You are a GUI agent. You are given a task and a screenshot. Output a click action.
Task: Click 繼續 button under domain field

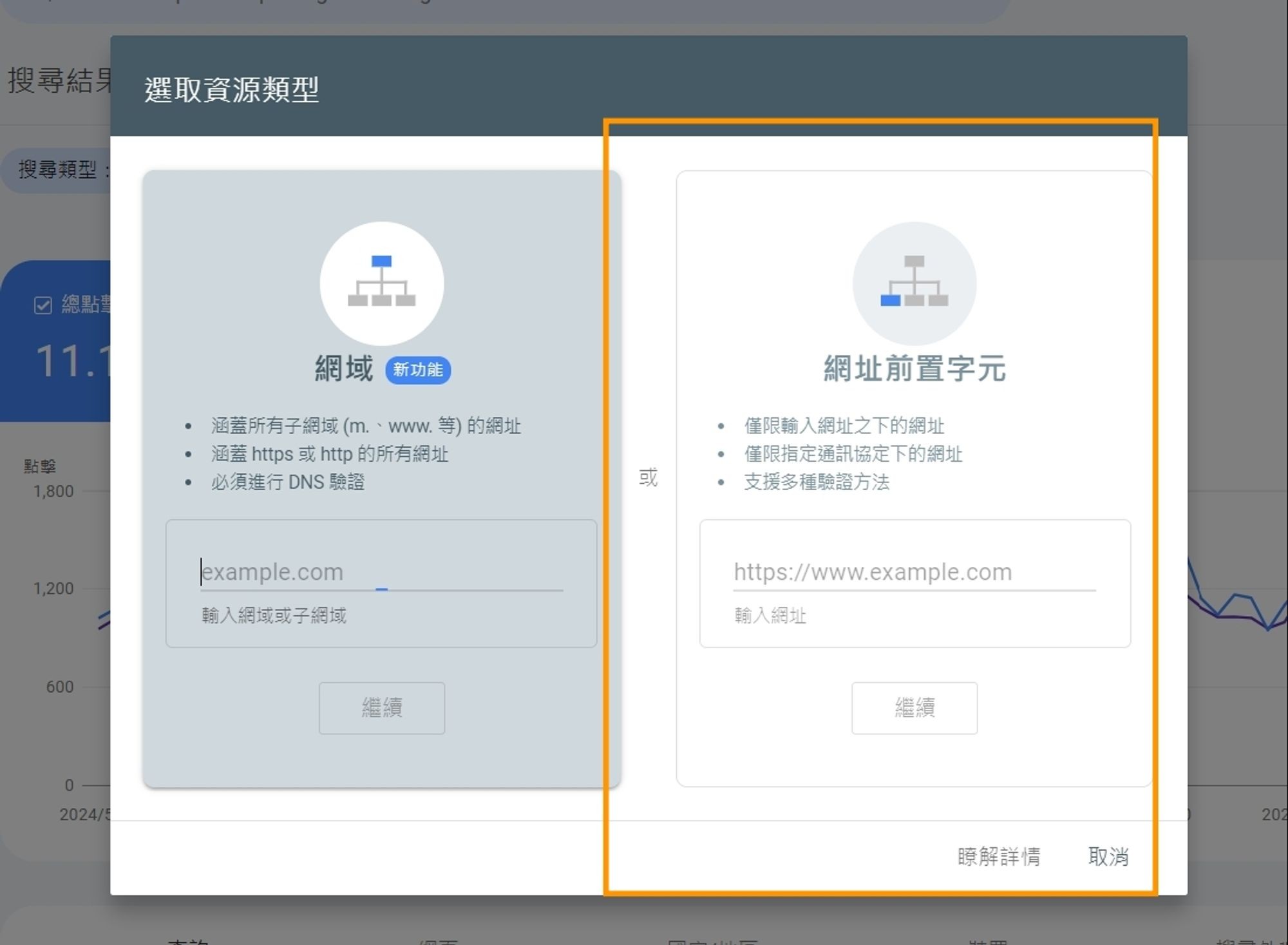tap(382, 708)
